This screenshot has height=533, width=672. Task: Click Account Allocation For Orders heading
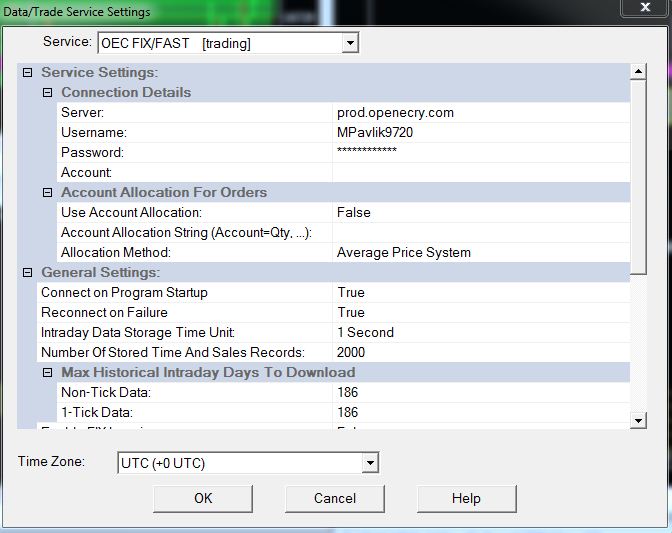[164, 192]
